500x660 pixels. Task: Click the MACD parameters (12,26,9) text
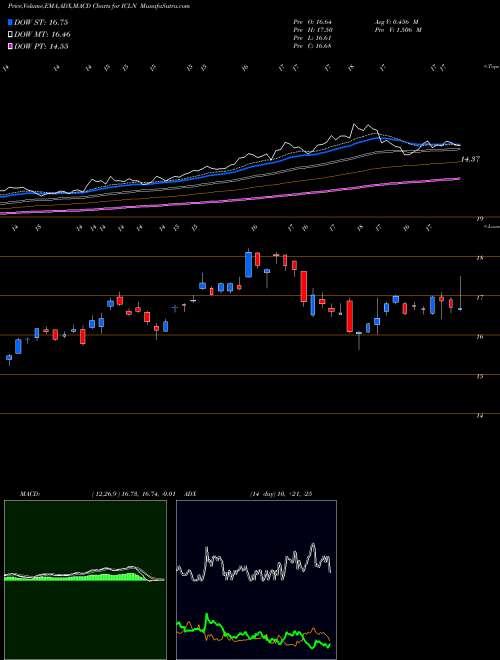(133, 494)
